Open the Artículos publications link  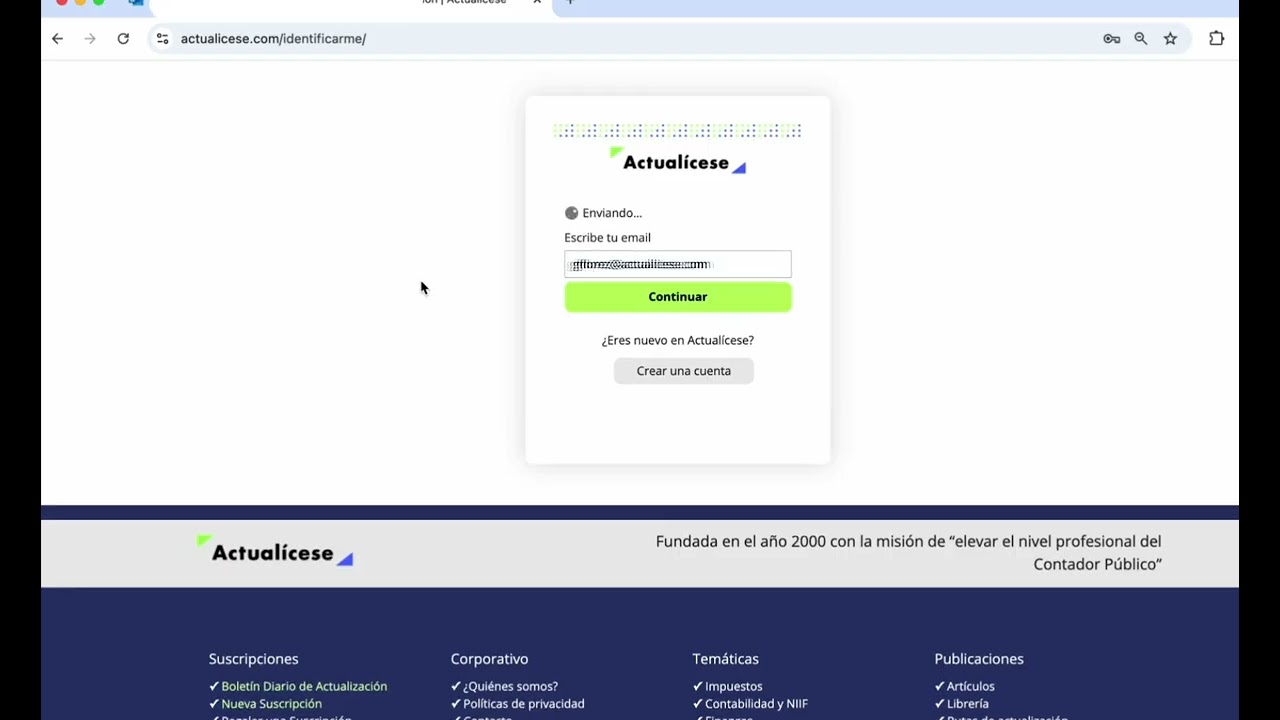click(970, 686)
